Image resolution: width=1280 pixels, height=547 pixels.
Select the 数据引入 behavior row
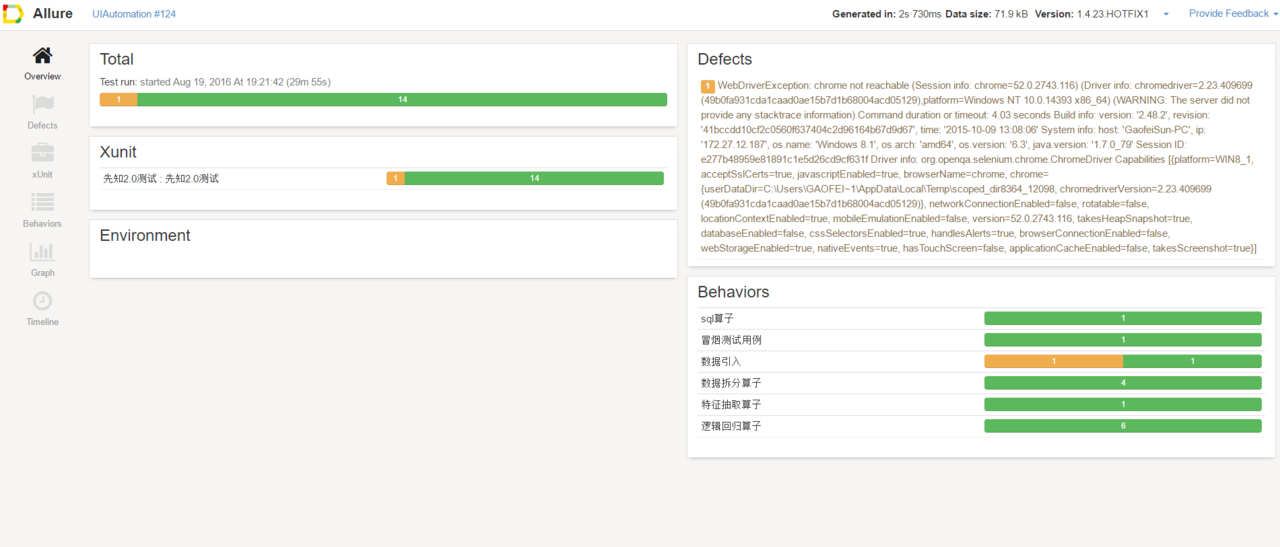click(x=981, y=361)
